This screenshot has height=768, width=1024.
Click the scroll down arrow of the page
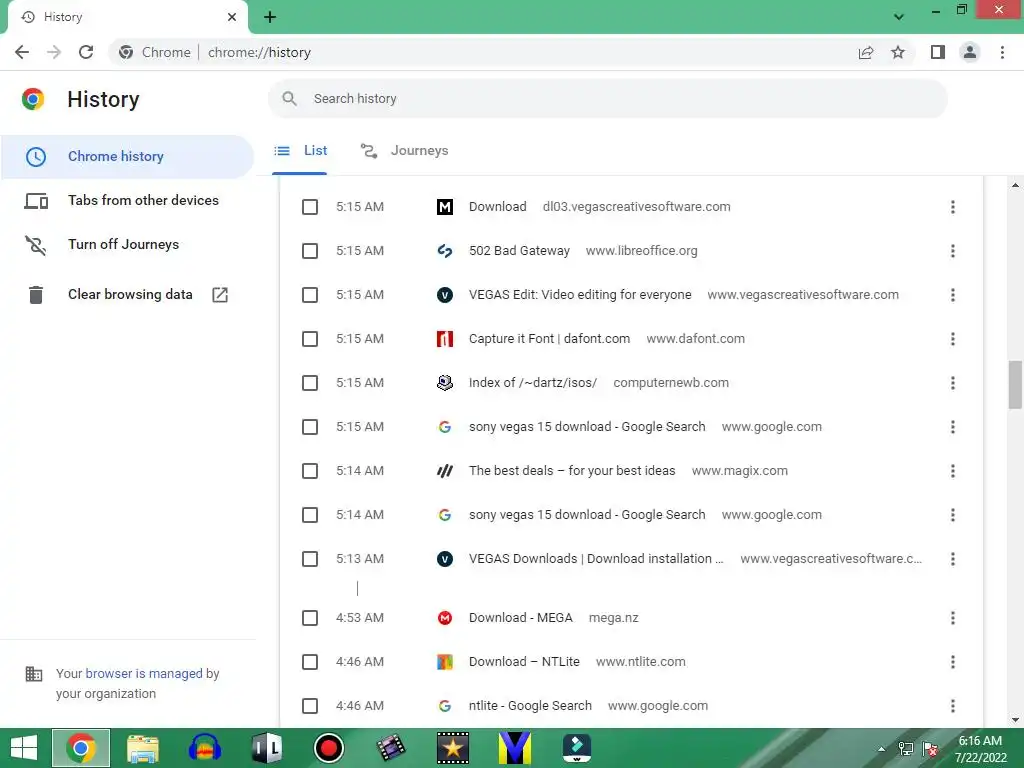(x=1015, y=720)
